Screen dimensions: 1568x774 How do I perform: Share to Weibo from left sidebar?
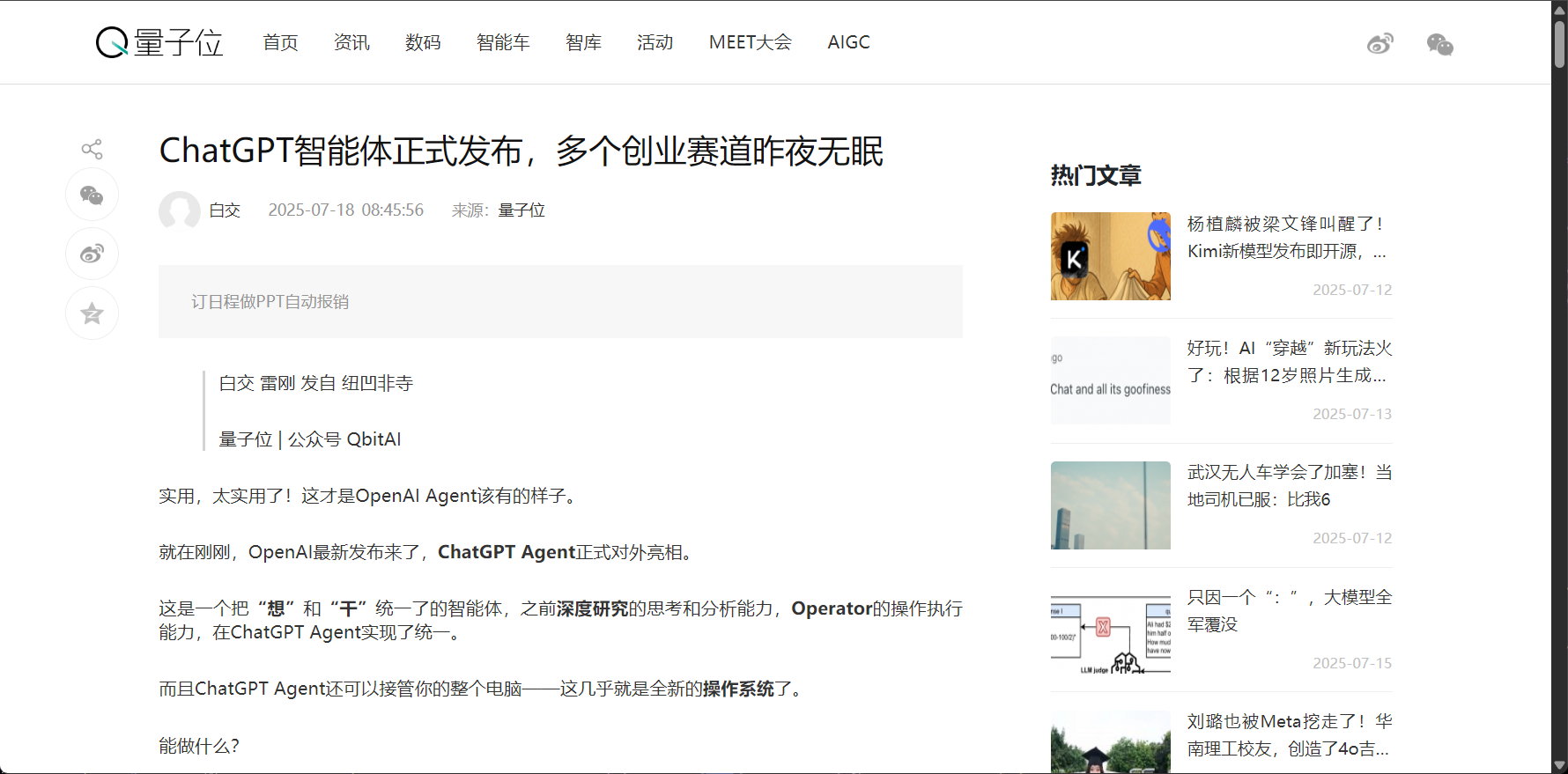coord(92,254)
